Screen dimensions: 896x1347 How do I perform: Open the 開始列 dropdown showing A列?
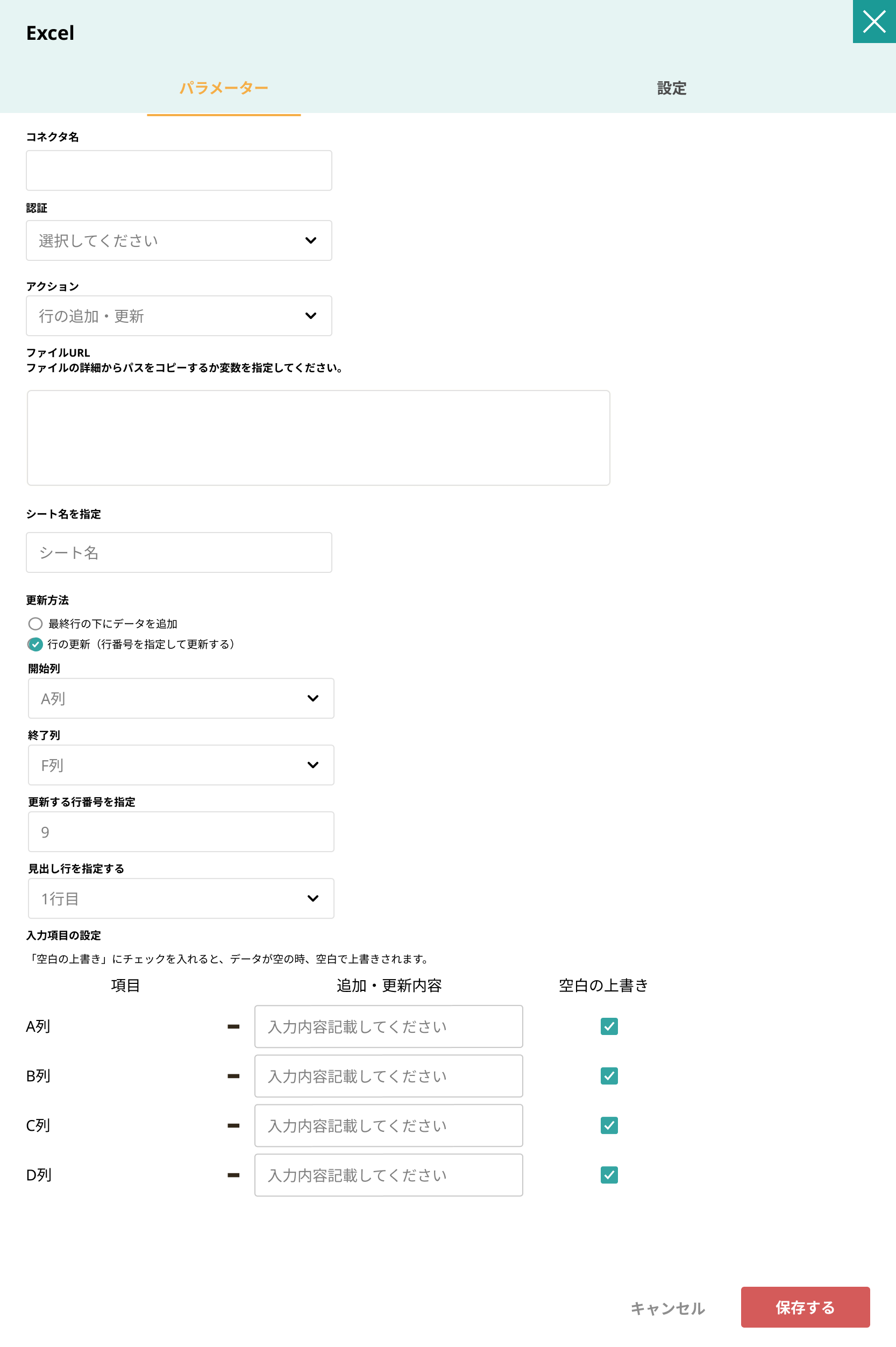coord(181,698)
